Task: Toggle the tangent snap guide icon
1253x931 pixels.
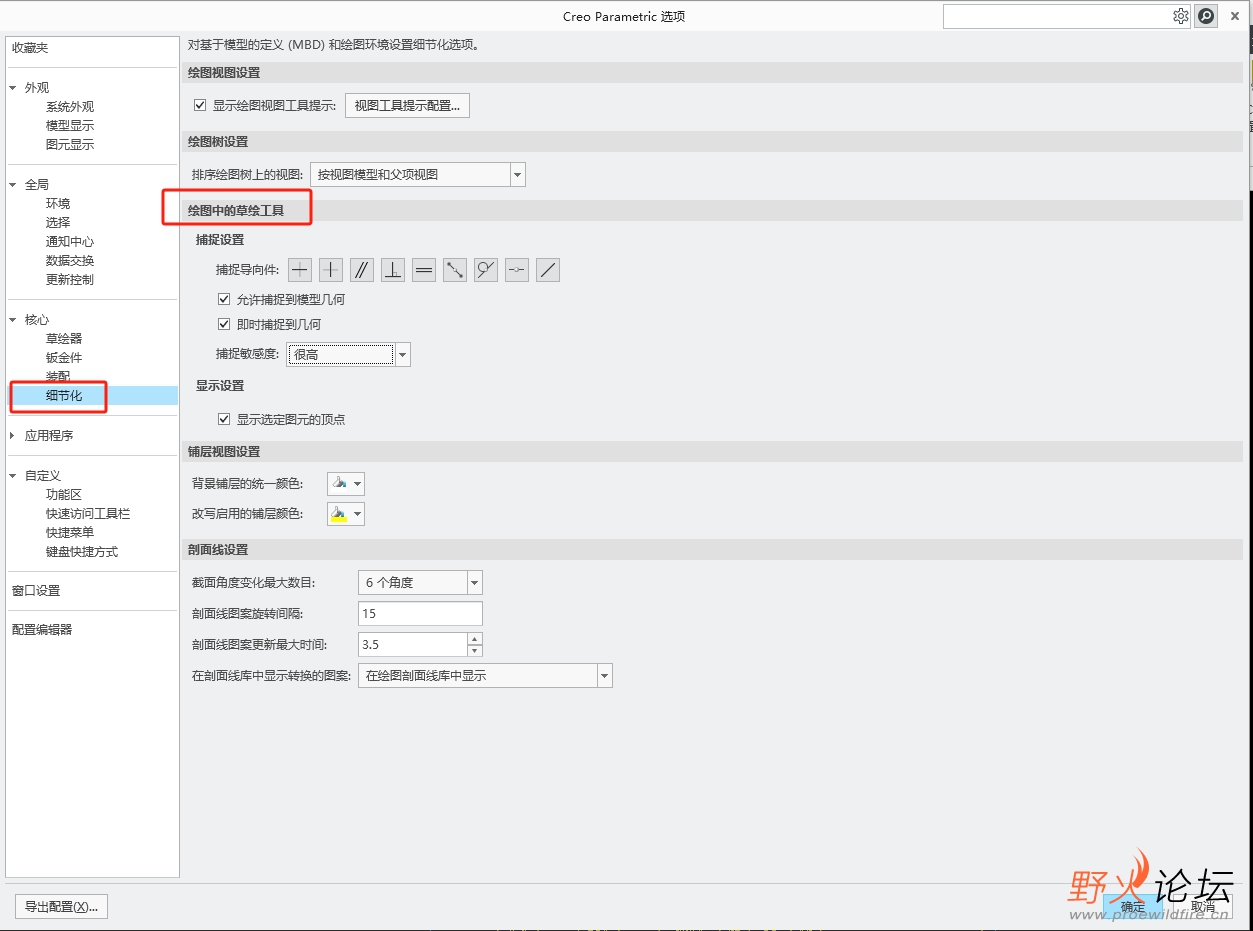Action: 486,270
